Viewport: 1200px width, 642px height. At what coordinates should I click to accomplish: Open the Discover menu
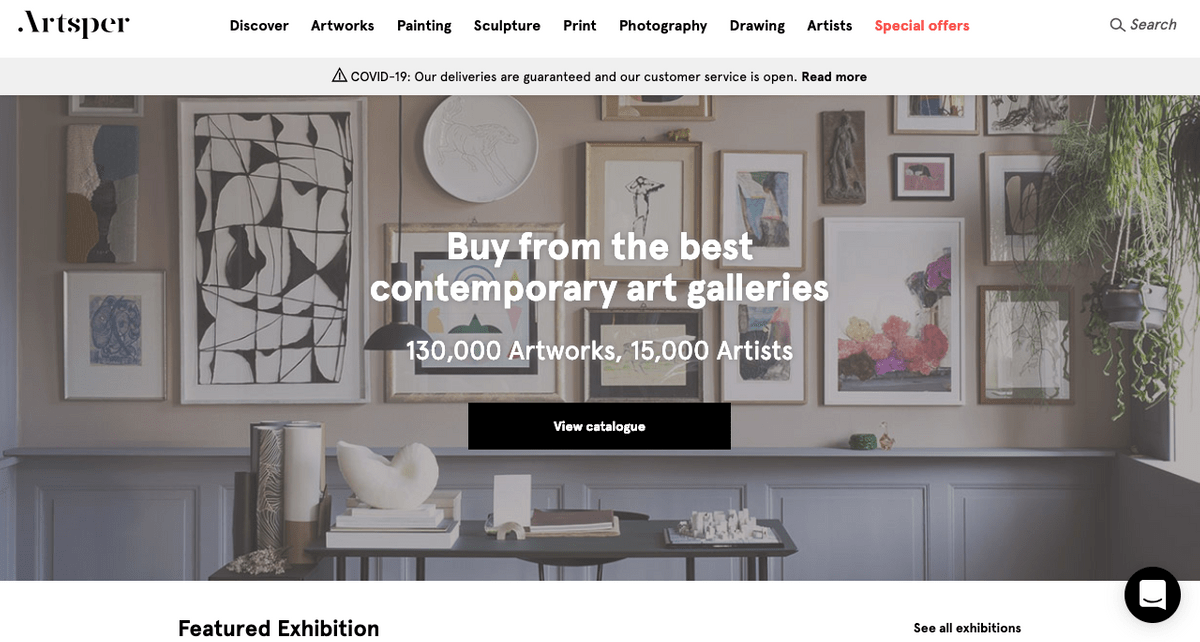259,26
